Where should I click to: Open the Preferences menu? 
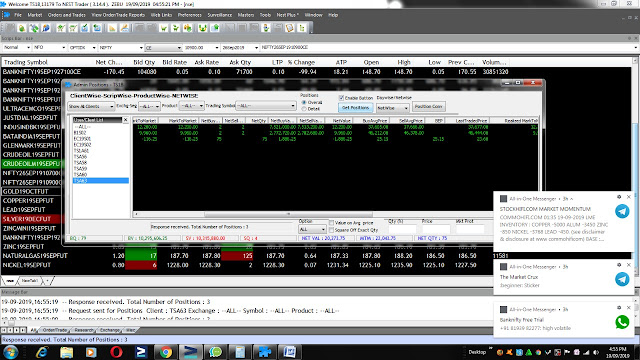(x=189, y=15)
